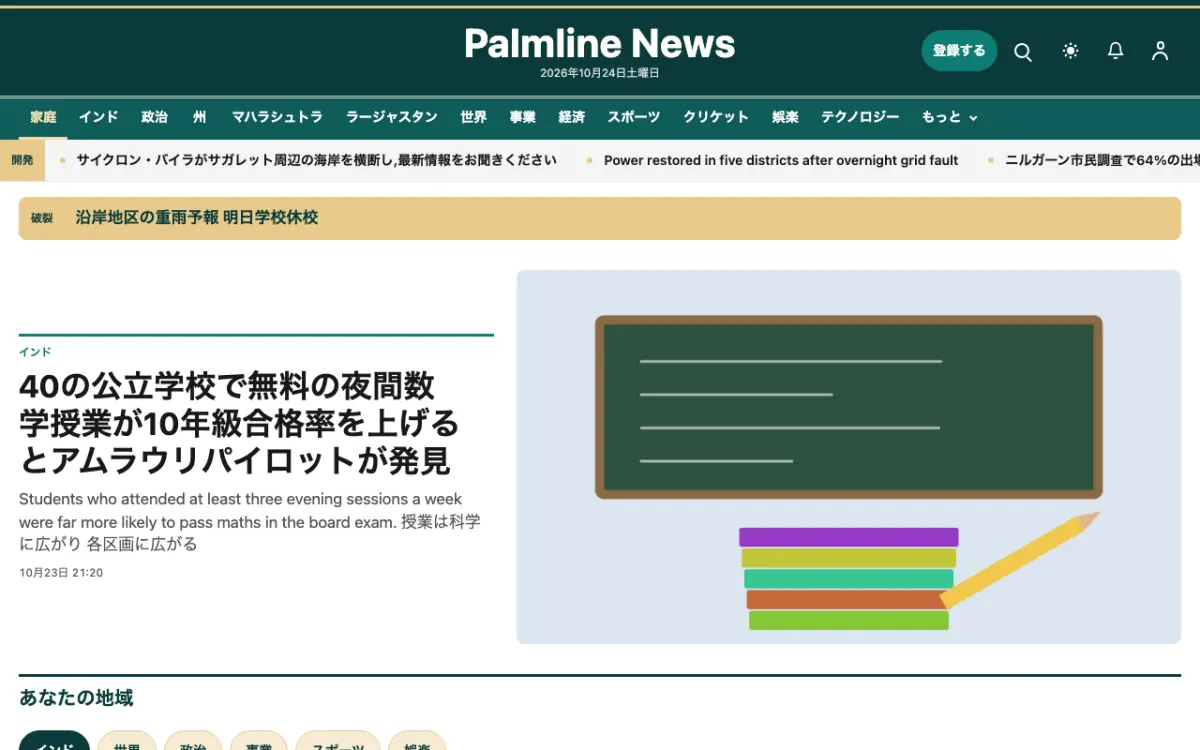
Task: Open ticker story Power restored in five districts
Action: click(781, 160)
